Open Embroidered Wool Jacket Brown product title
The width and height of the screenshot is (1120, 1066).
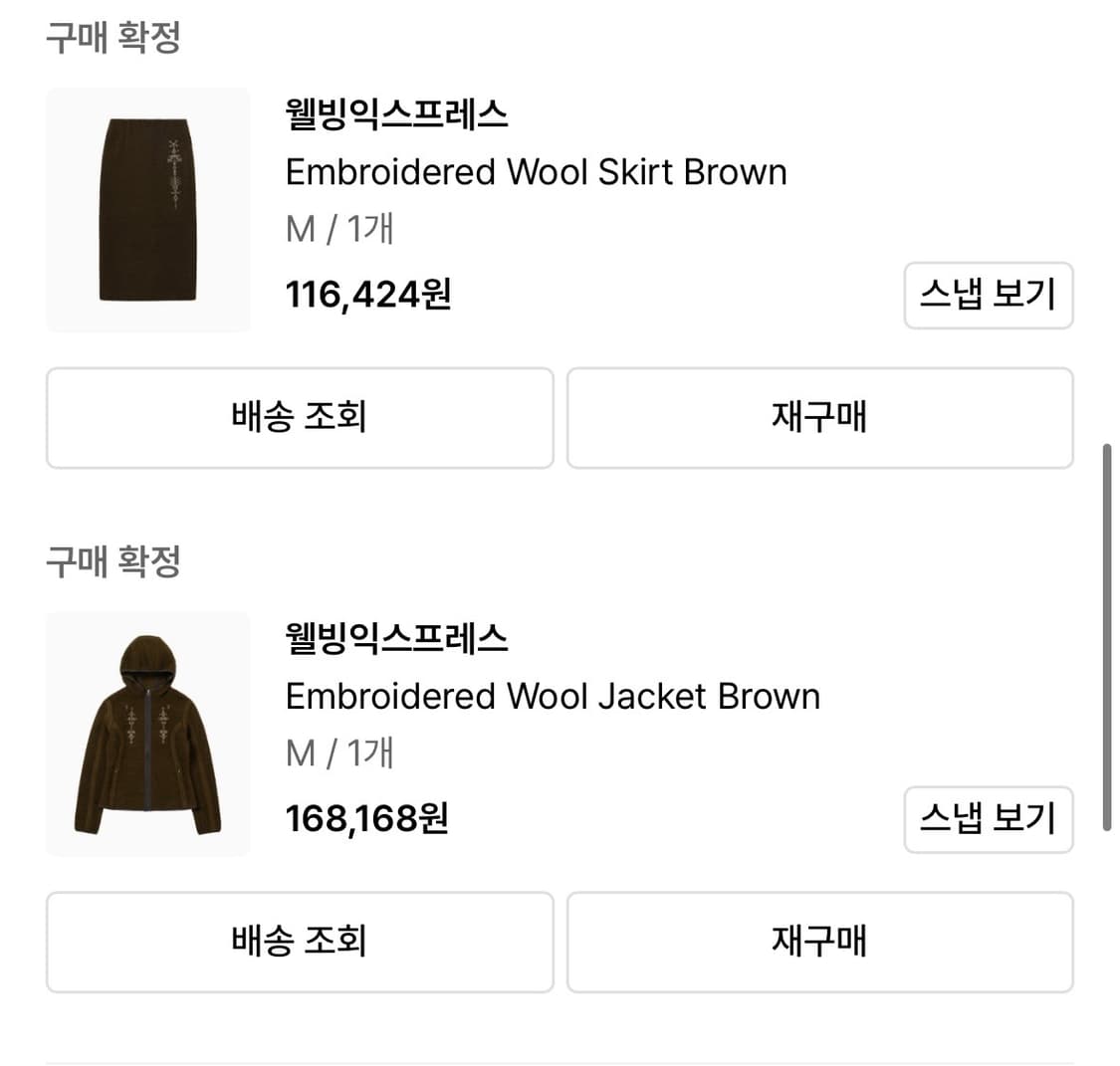(x=553, y=696)
